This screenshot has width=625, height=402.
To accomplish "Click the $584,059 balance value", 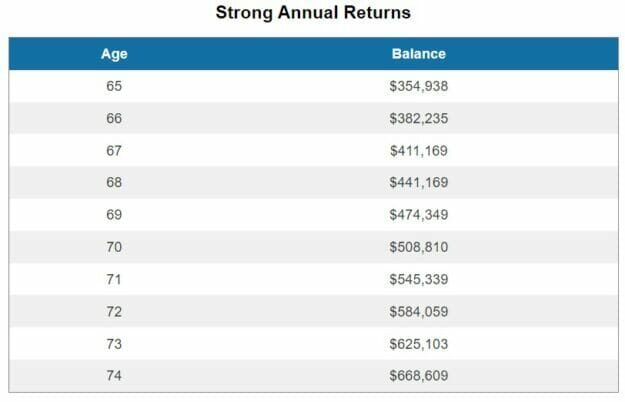I will point(418,311).
